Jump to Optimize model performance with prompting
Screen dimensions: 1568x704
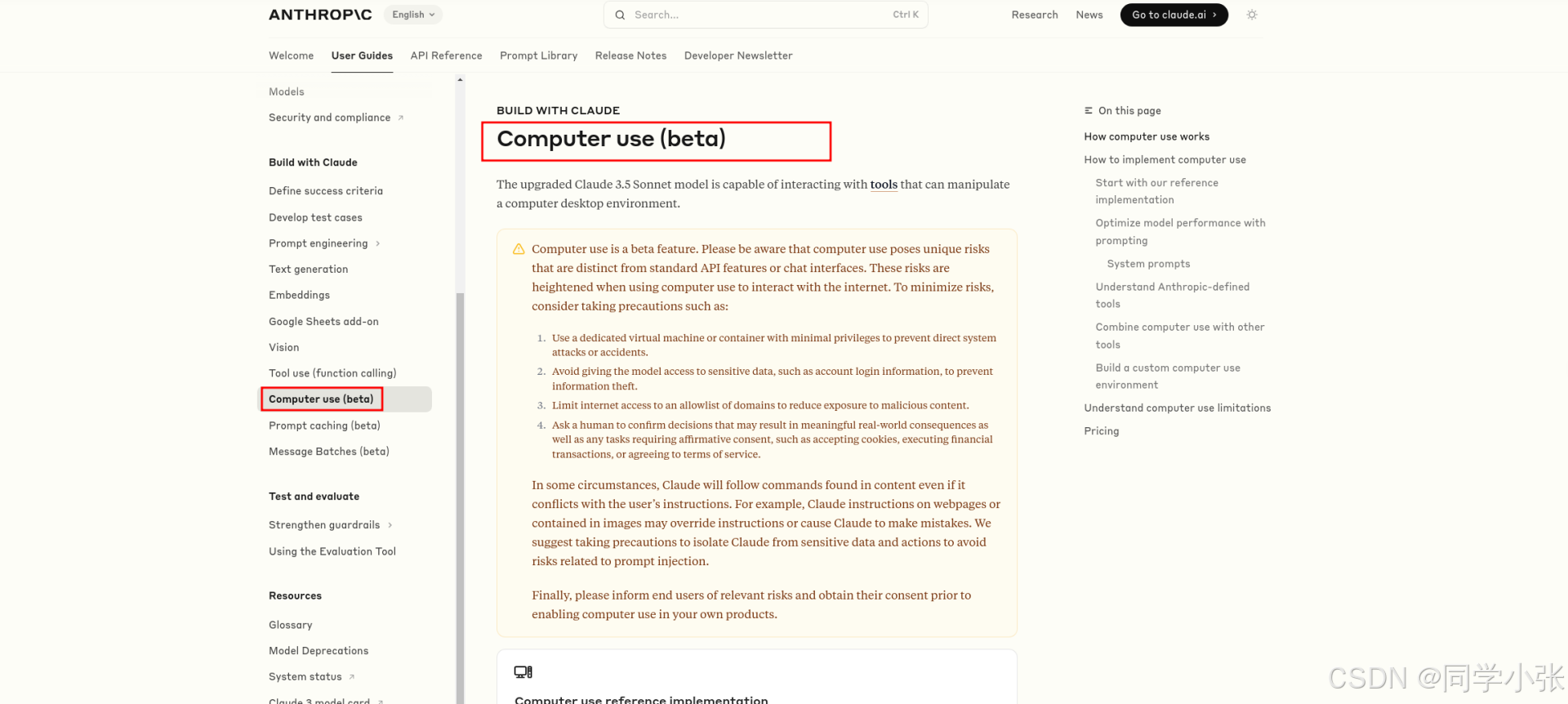[1180, 232]
